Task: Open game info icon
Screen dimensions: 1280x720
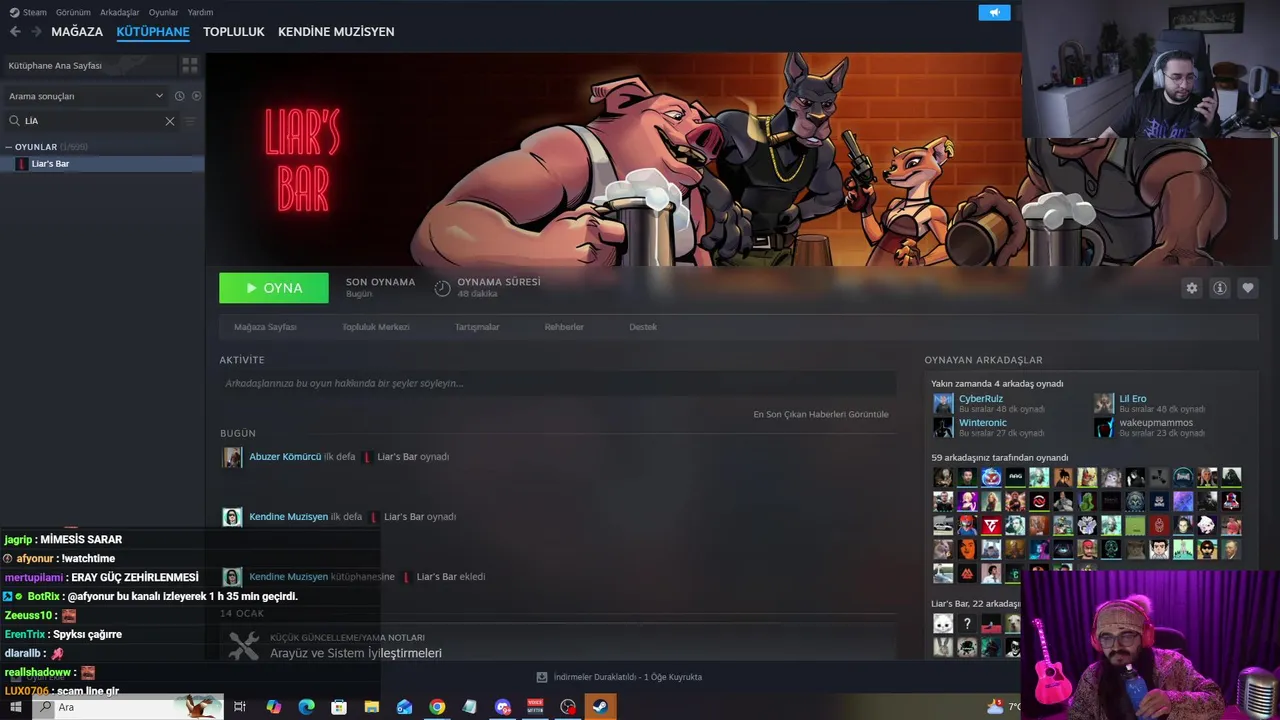Action: click(x=1220, y=288)
